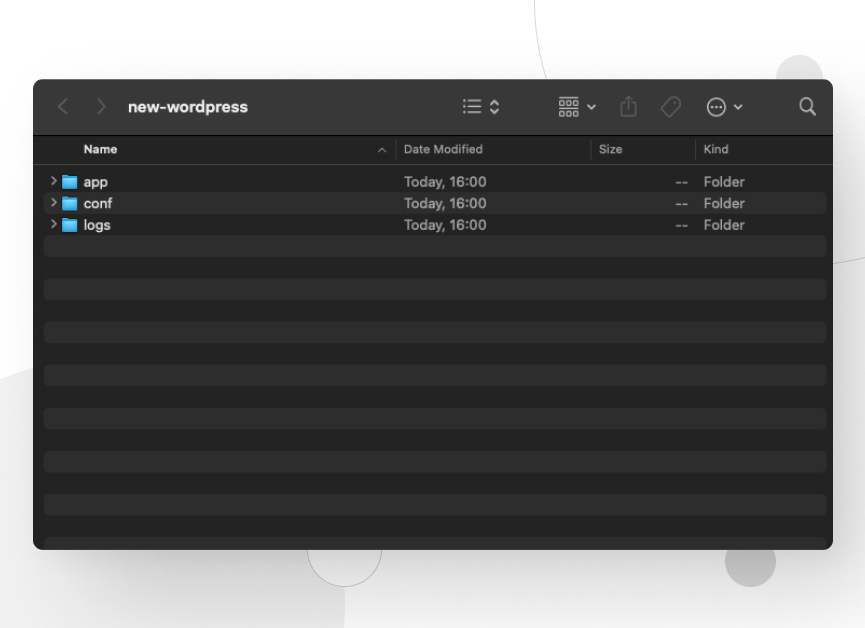Screen dimensions: 865x628
Task: Expand the app folder
Action: pos(54,181)
